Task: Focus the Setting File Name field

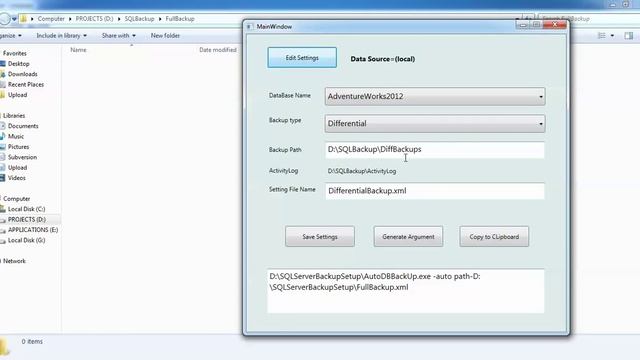Action: click(x=435, y=191)
